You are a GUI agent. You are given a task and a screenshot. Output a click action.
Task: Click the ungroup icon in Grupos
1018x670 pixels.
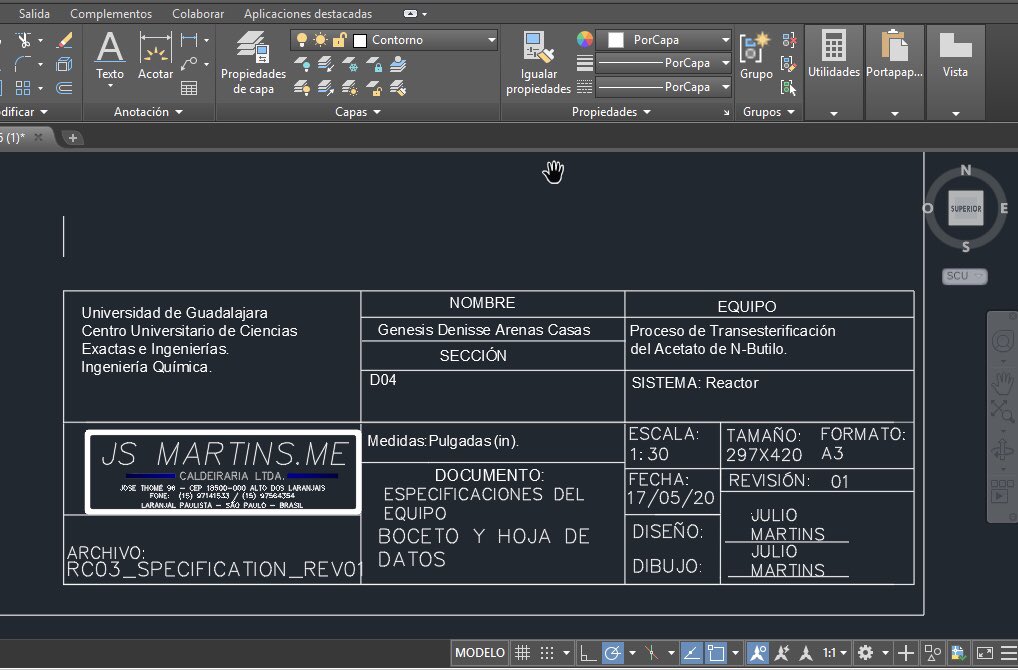point(789,40)
